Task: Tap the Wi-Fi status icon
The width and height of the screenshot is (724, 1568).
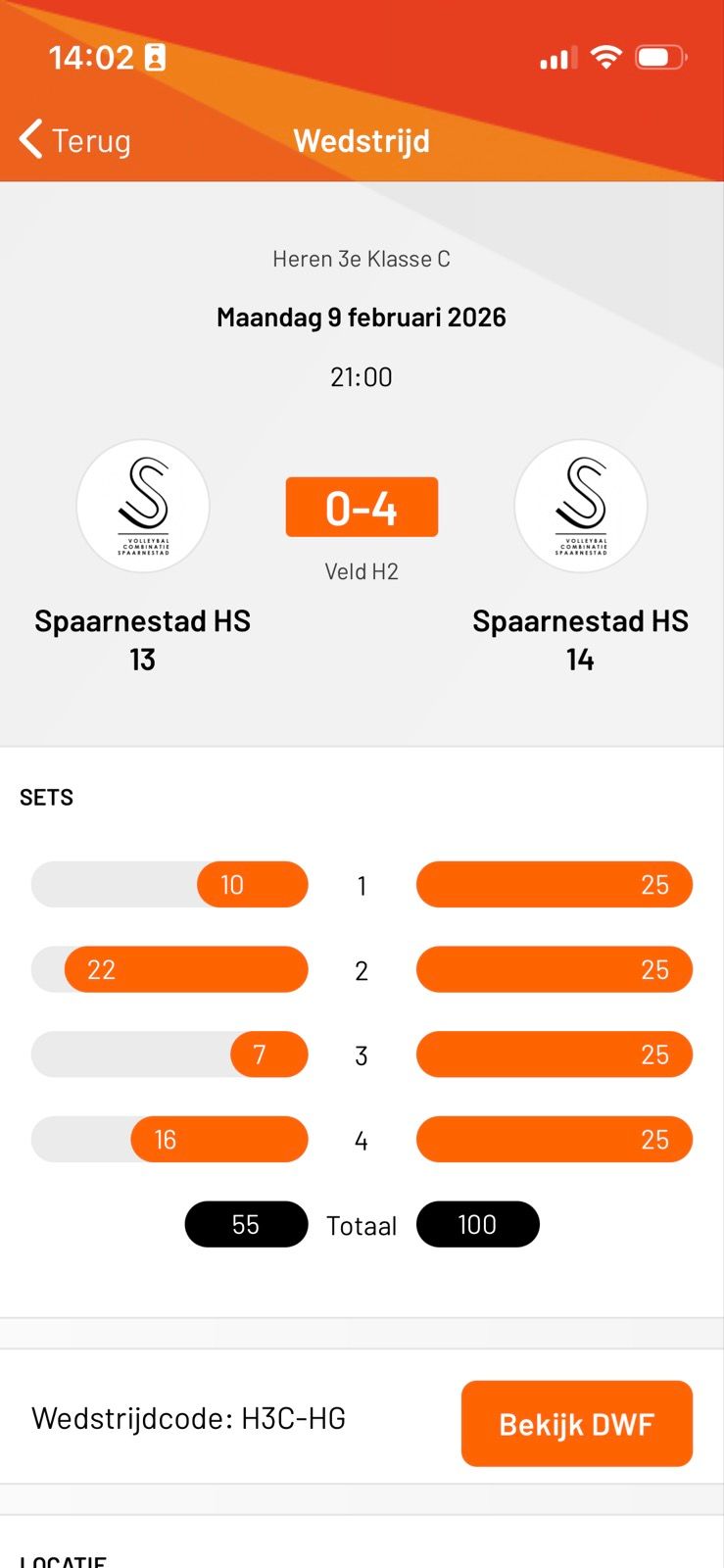Action: pos(606,57)
